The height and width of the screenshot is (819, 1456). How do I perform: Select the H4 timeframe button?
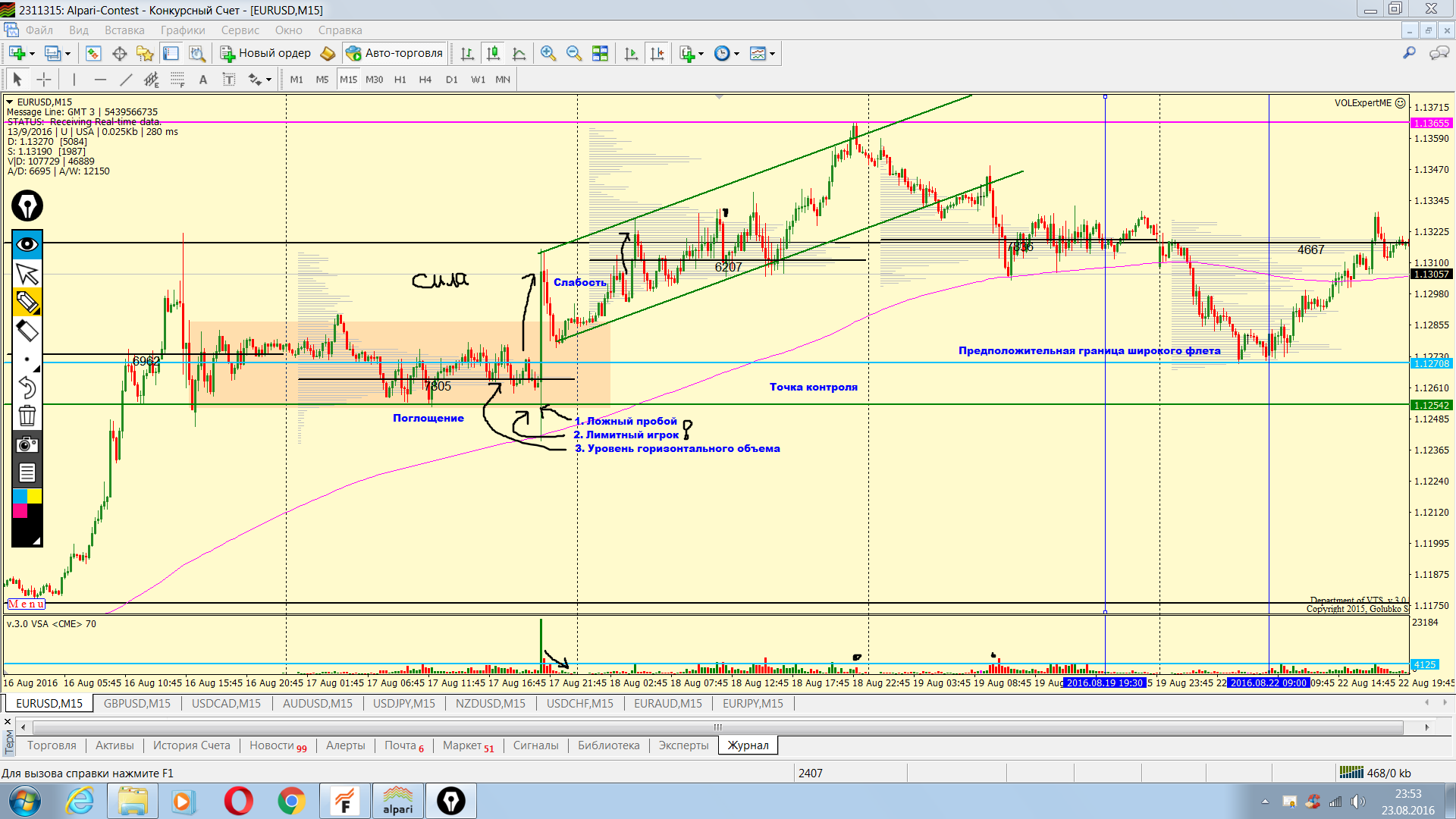[425, 80]
